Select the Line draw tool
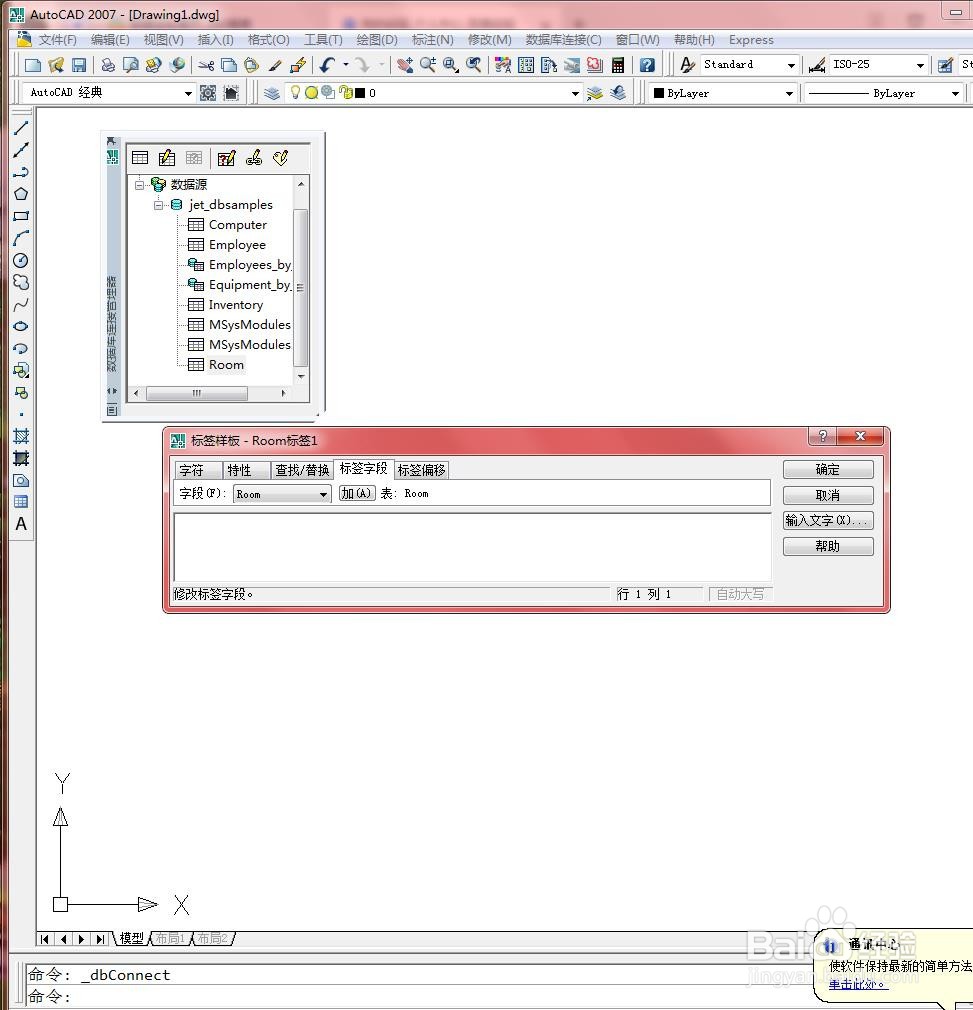The height and width of the screenshot is (1010, 973). click(21, 128)
